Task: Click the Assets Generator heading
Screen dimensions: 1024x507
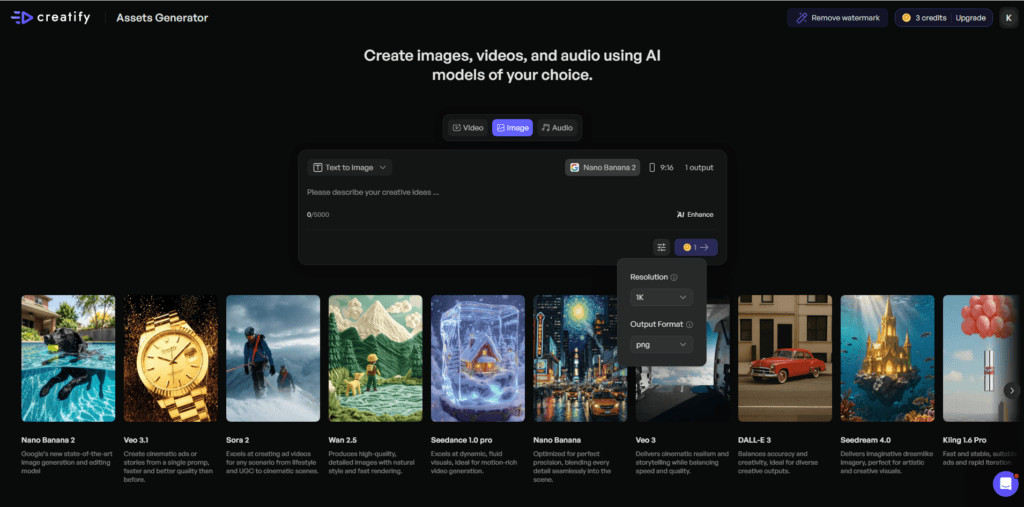Action: pos(162,18)
